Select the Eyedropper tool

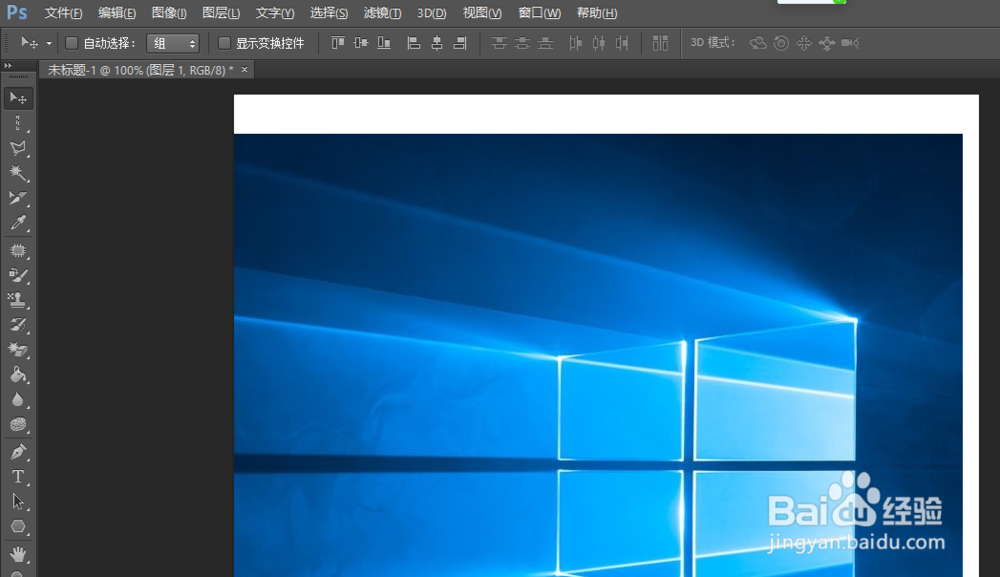tap(18, 223)
